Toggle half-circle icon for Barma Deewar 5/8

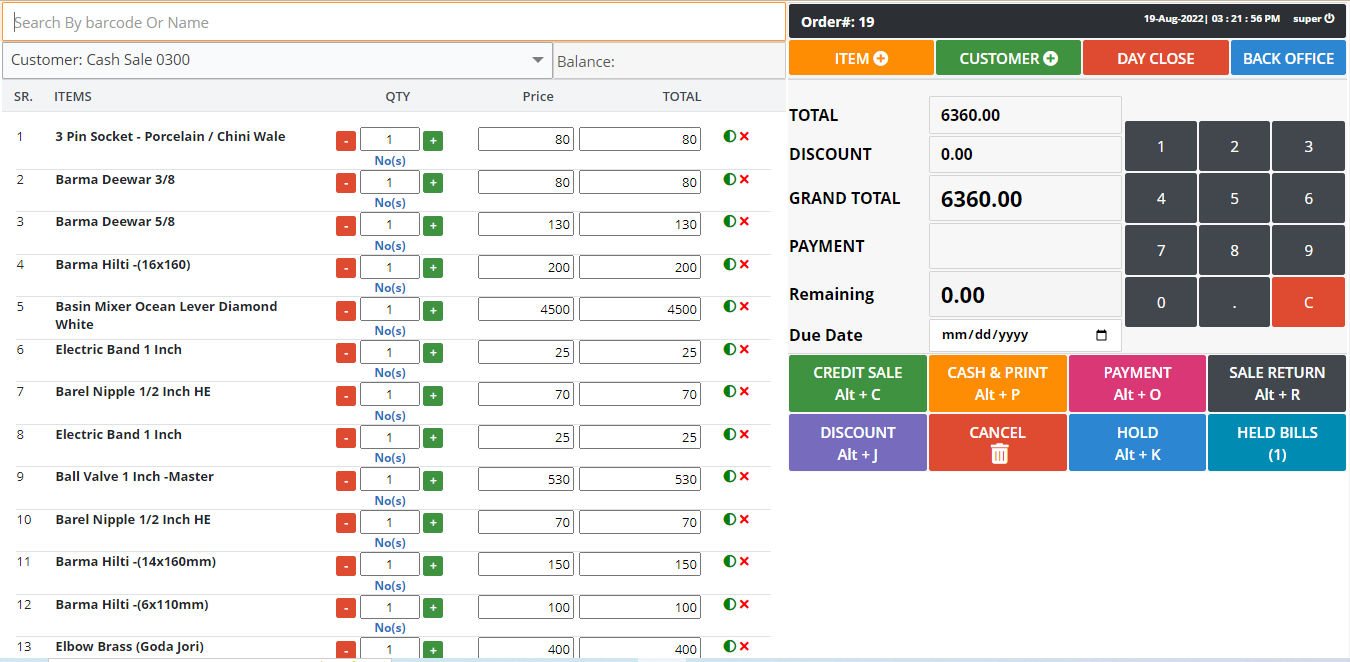[x=729, y=221]
